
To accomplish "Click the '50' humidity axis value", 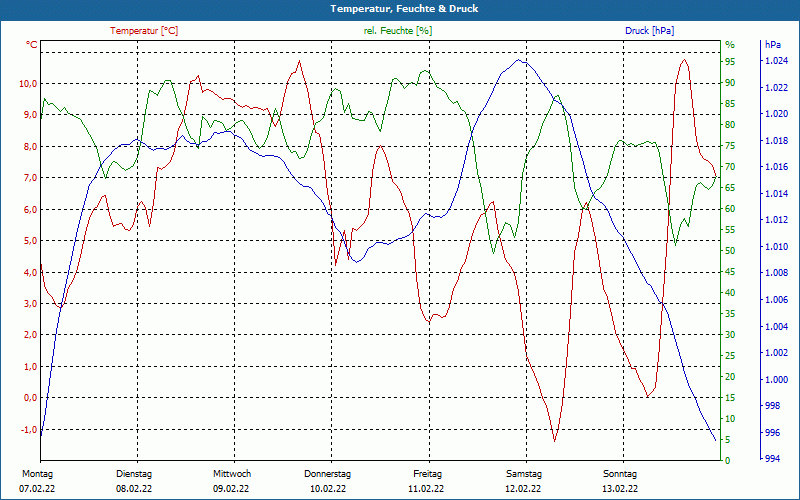I will point(730,251).
